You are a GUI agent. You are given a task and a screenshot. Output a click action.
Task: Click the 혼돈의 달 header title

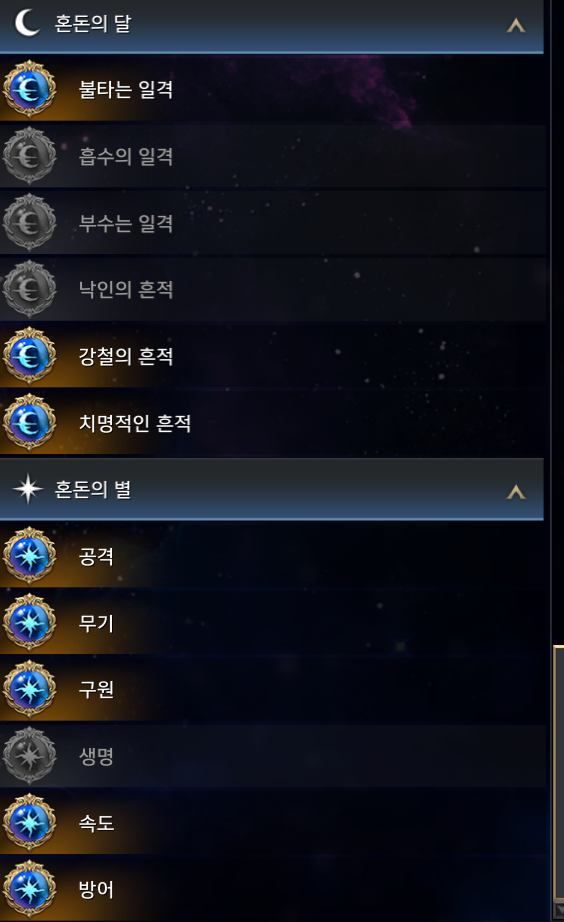(x=93, y=24)
